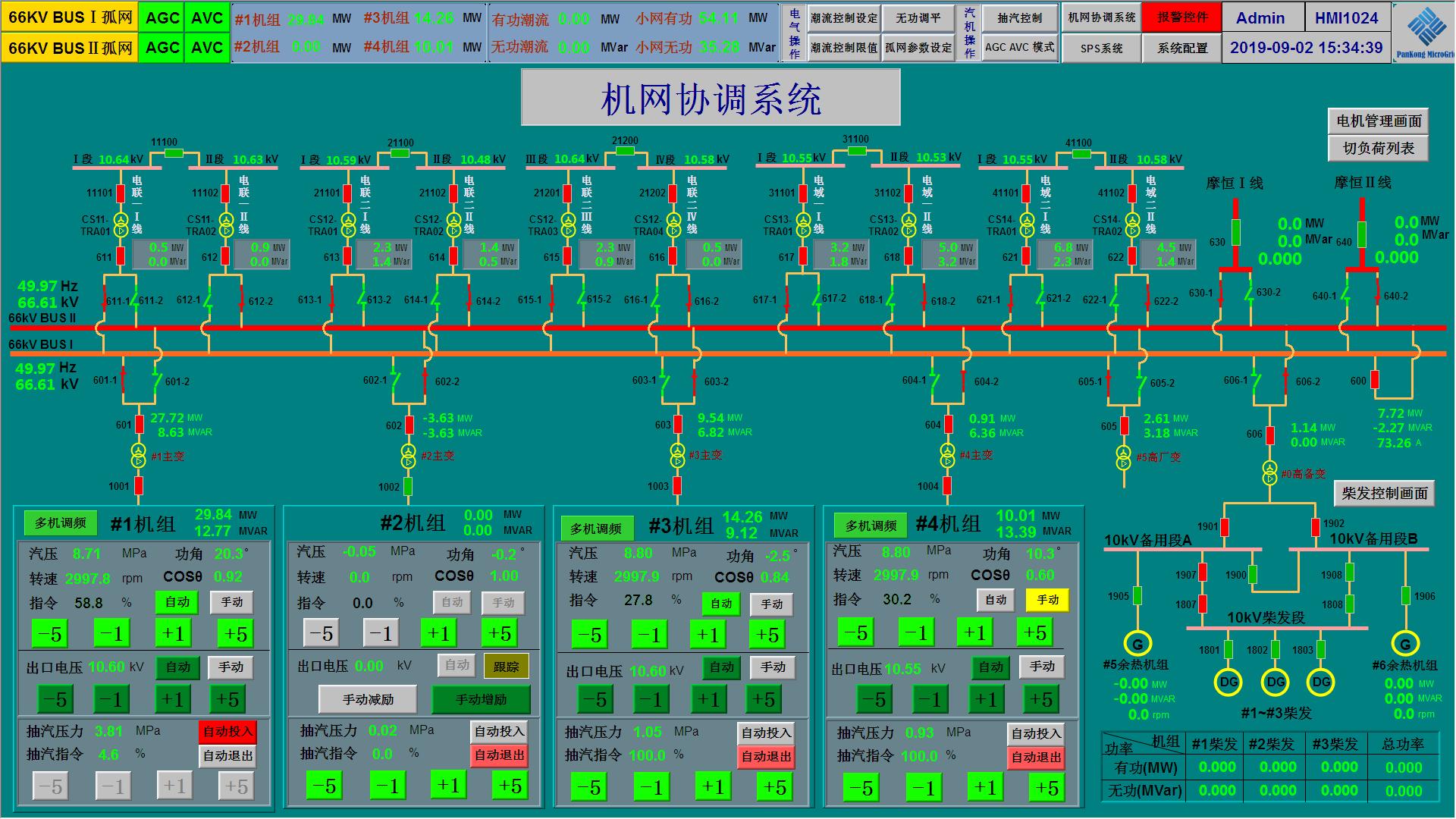This screenshot has width=1456, height=819.
Task: Toggle AVC for 66KV BUS Ⅰ孤网
Action: 207,17
